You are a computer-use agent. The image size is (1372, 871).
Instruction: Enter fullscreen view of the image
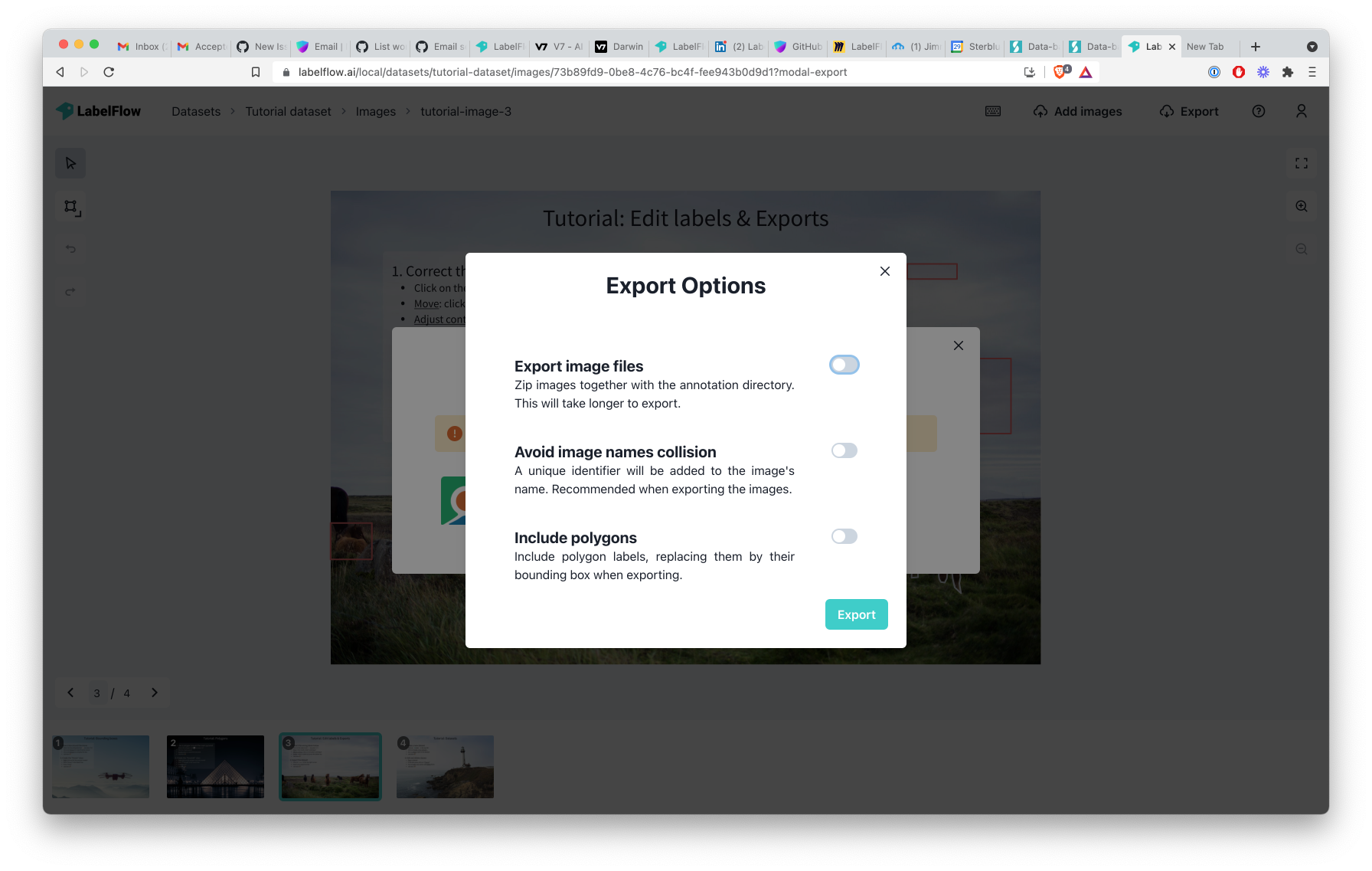point(1302,163)
